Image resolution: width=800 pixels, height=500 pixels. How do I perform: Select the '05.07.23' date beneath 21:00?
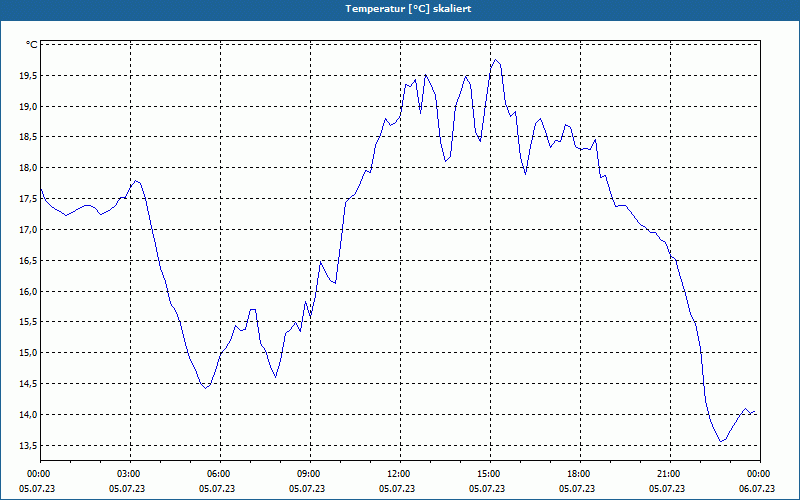click(x=667, y=489)
